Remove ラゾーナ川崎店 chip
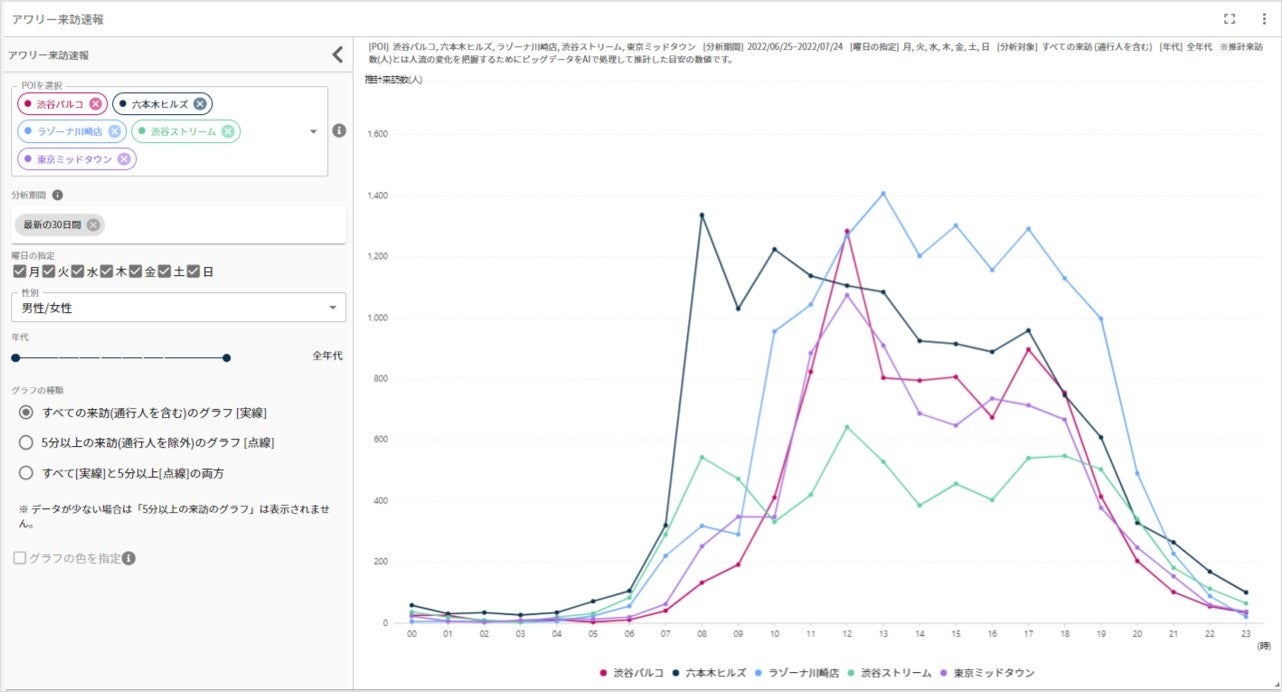Screen dimensions: 1282x692 (x=114, y=131)
